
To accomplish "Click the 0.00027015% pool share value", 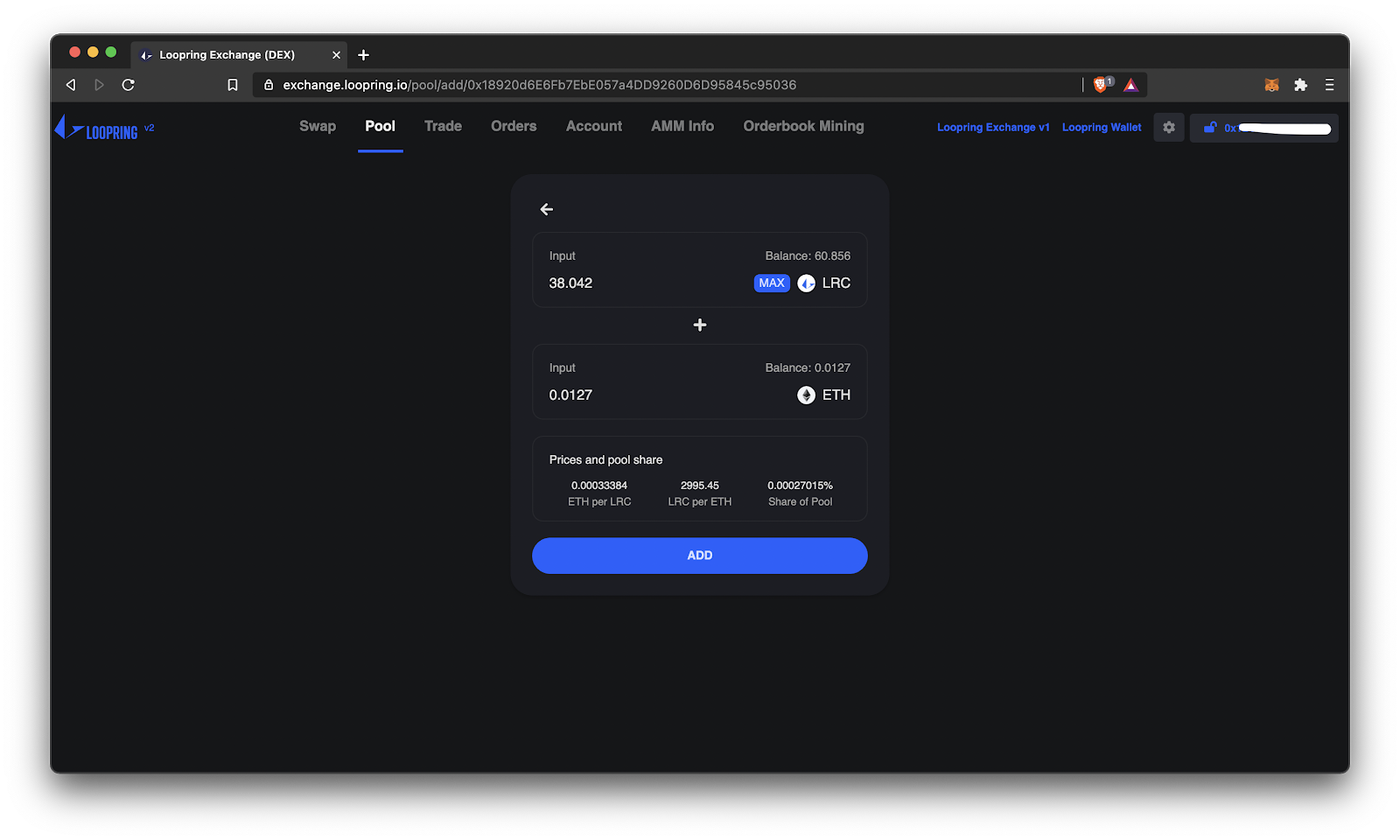I will [801, 486].
